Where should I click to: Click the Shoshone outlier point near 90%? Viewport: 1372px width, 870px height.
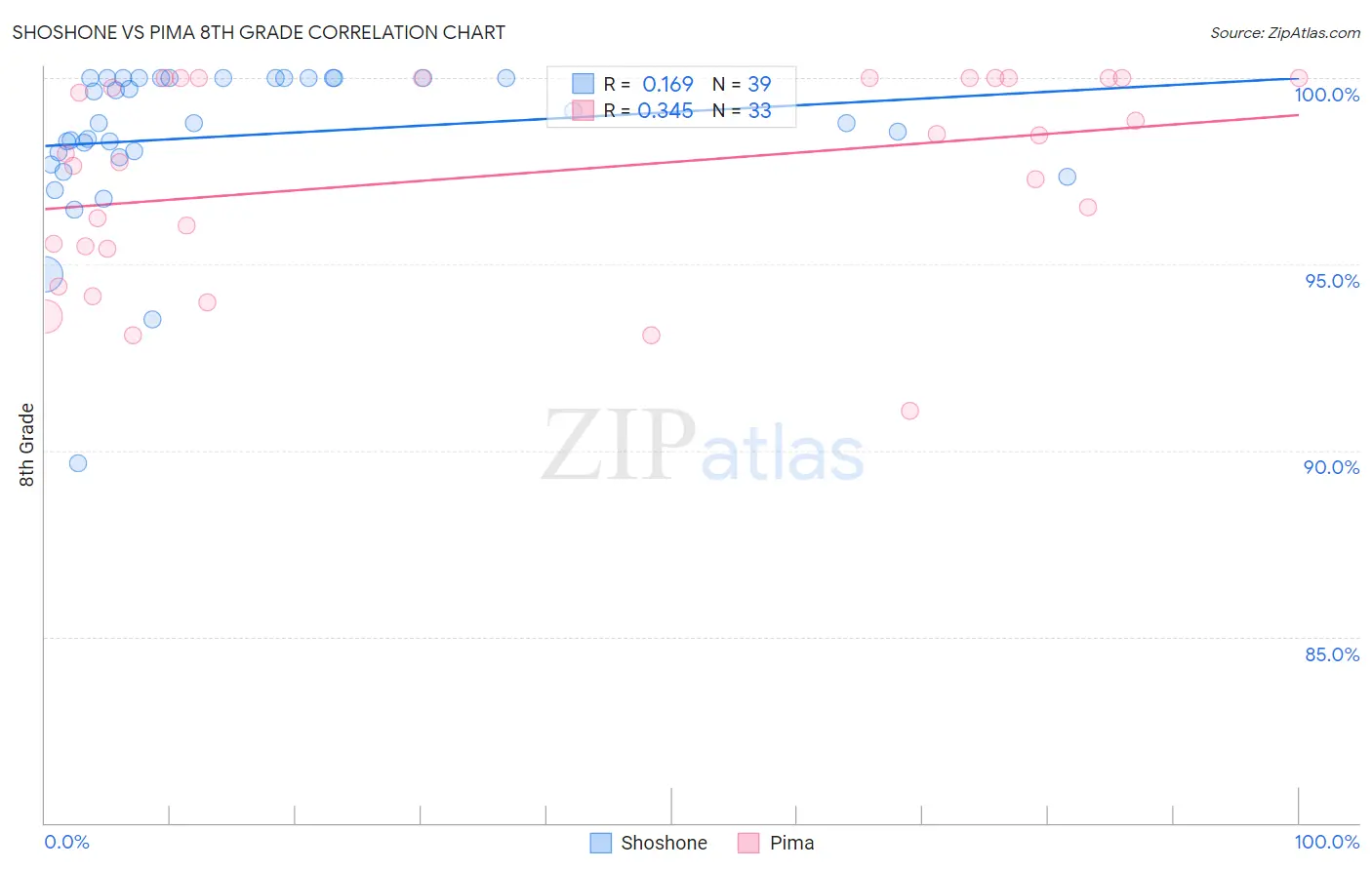(x=78, y=463)
